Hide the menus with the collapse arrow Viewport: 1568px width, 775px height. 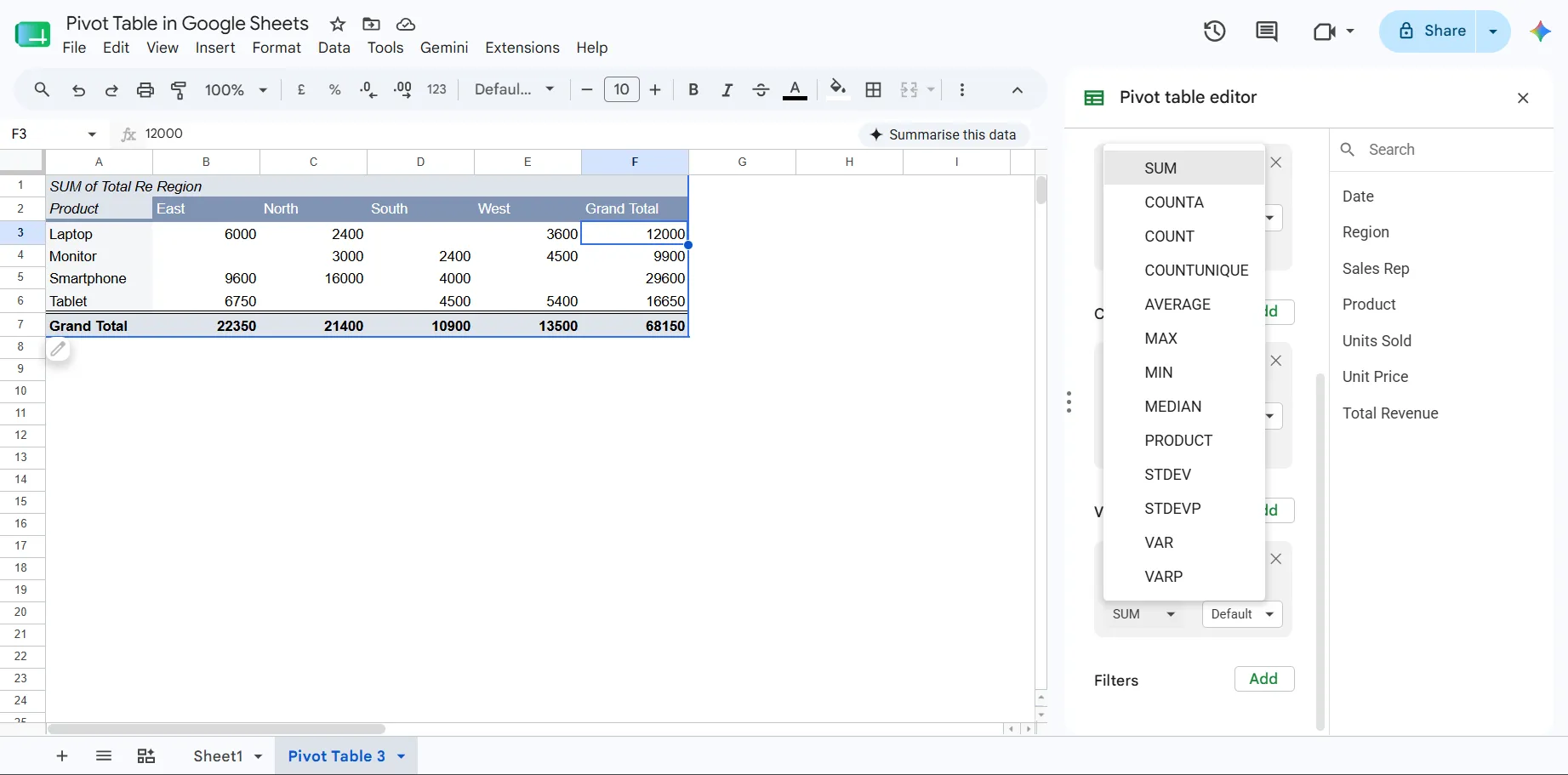[1018, 89]
